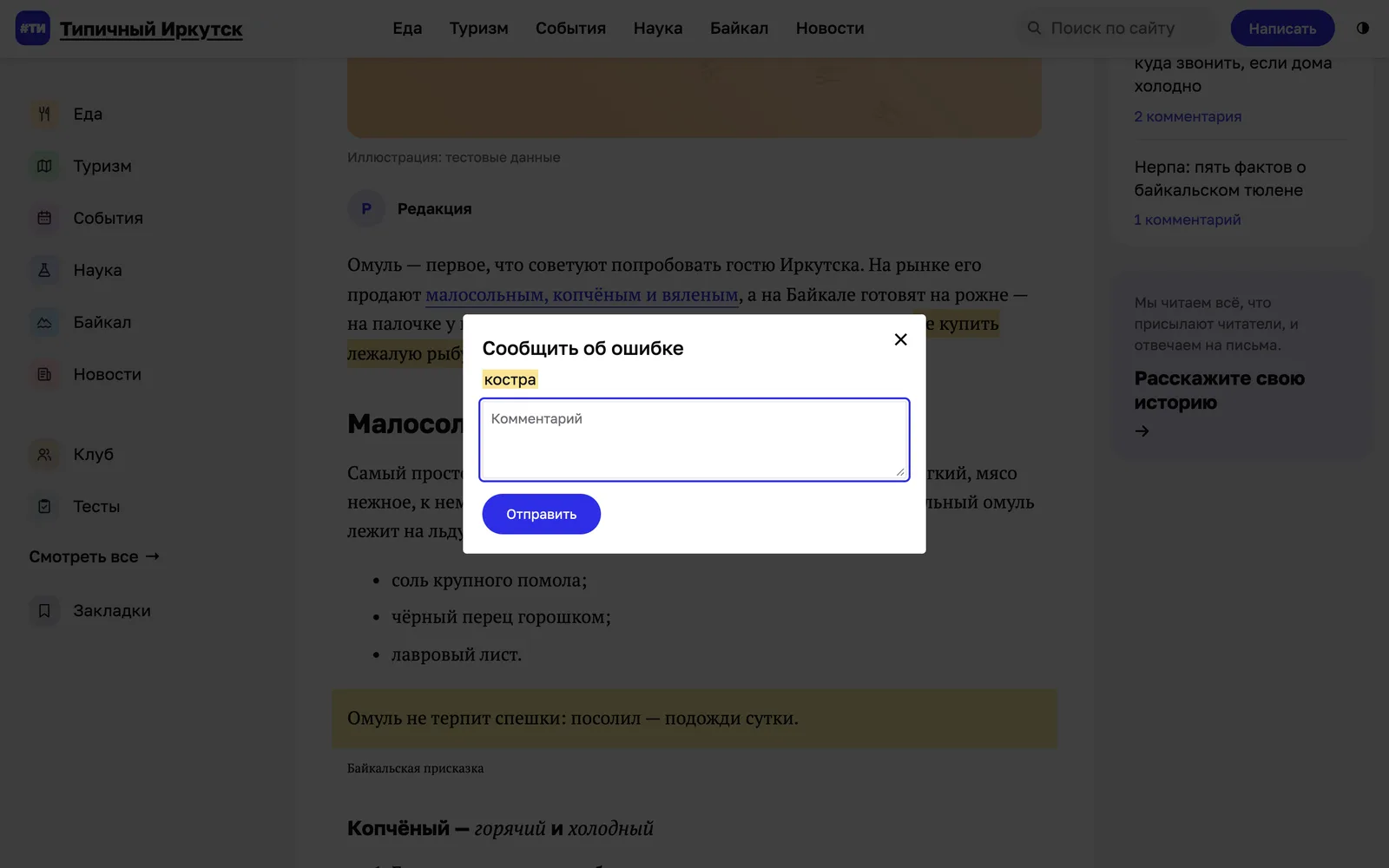Click the Новости newspaper icon in sidebar
Screen dimensions: 1389x868
[x=44, y=374]
